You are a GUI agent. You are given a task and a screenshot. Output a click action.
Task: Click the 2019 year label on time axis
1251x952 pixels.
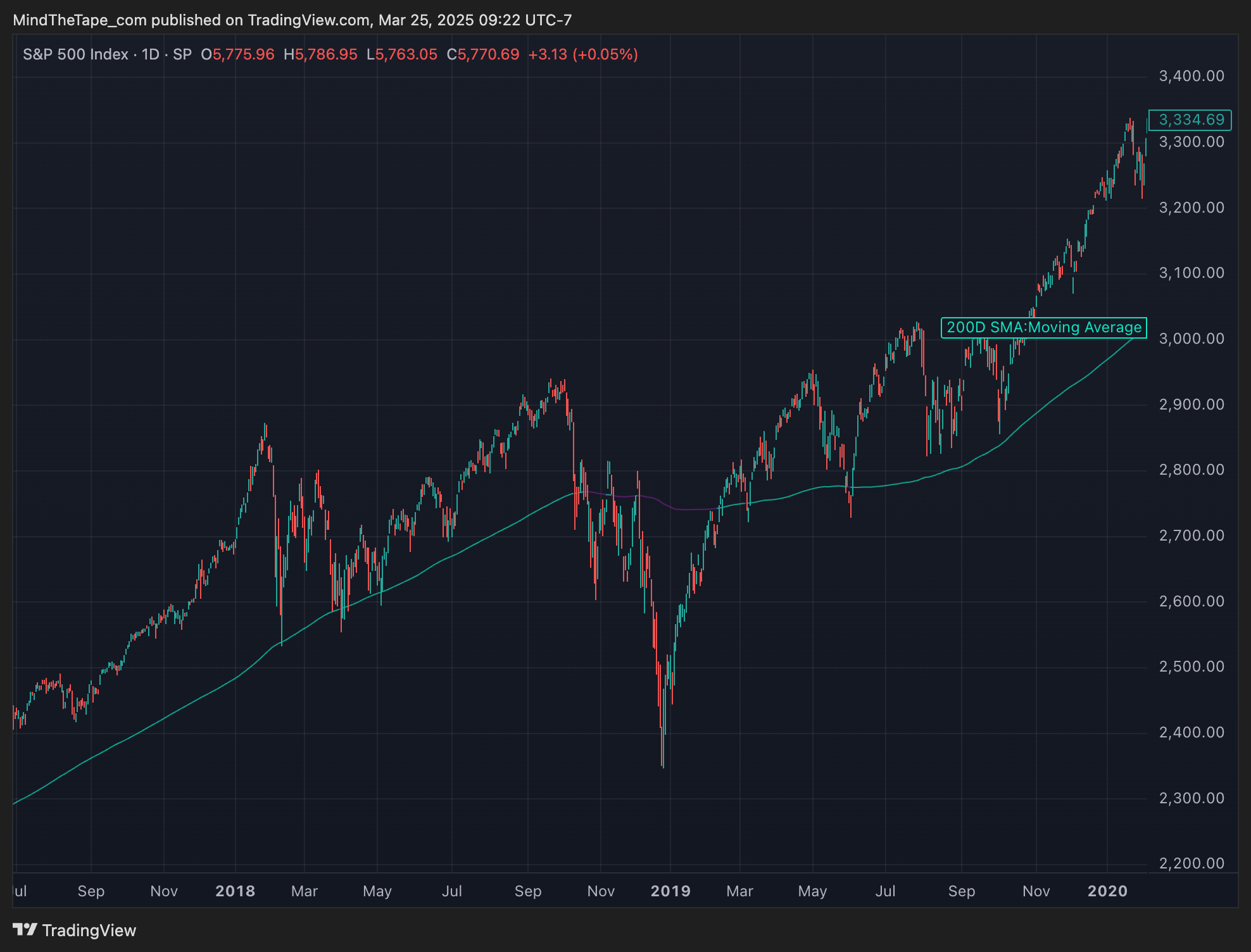coord(670,891)
